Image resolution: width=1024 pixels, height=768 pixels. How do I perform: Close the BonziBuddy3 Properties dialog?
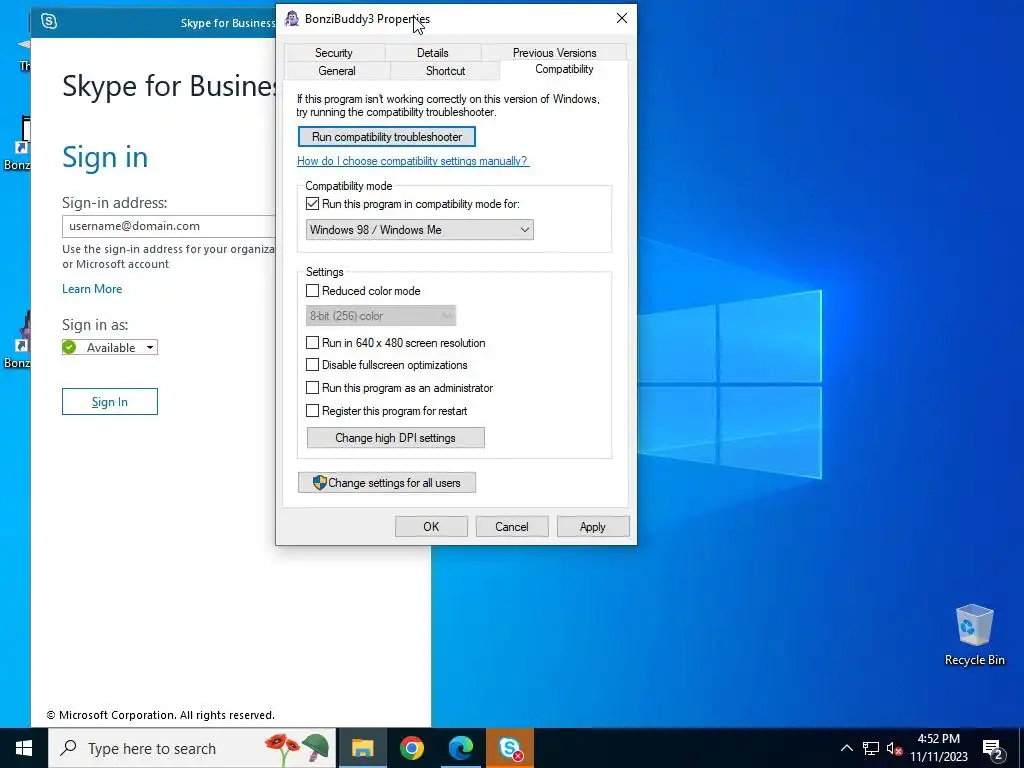pyautogui.click(x=622, y=18)
